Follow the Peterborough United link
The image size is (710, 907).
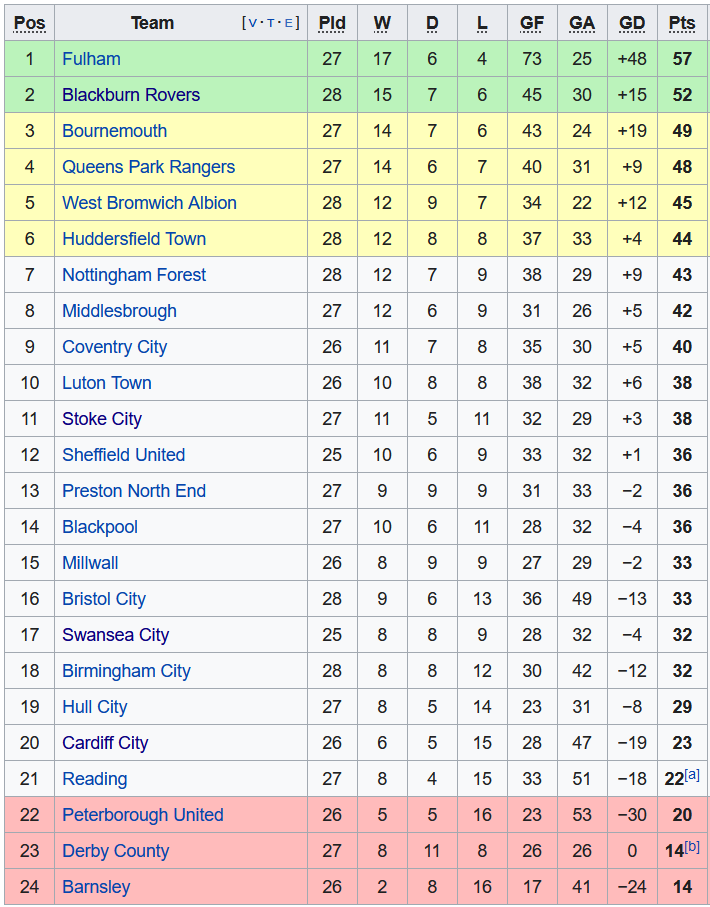coord(143,815)
